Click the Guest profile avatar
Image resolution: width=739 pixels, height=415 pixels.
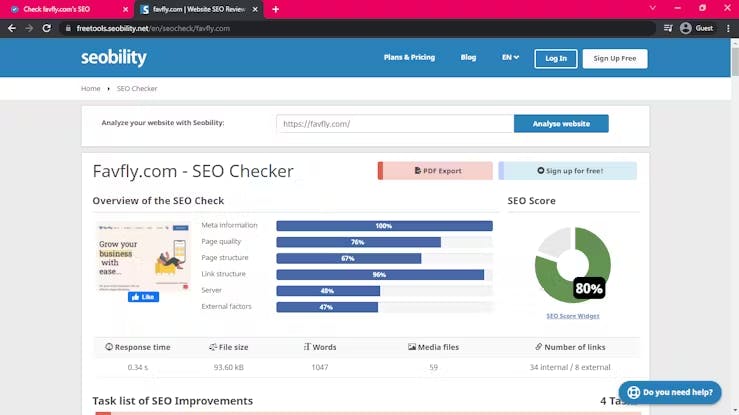(686, 28)
